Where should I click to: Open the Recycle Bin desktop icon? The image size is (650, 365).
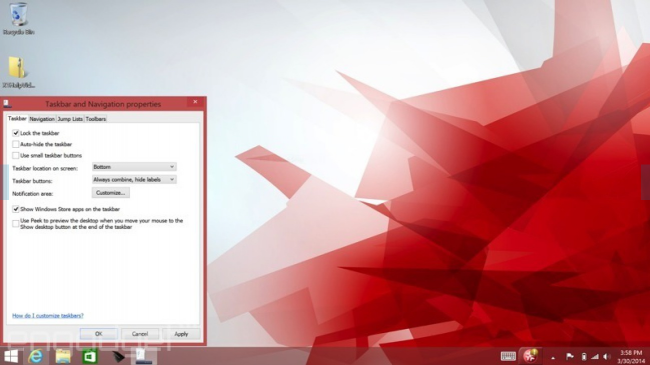tap(18, 19)
